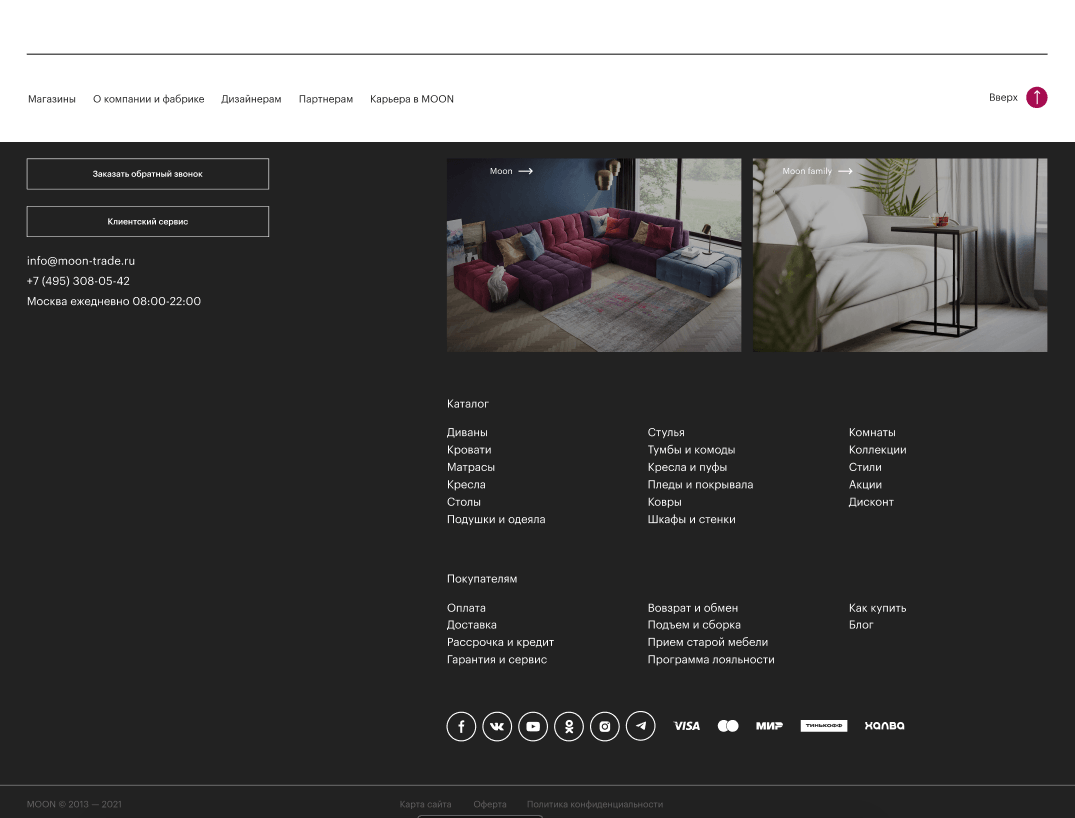The image size is (1075, 818).
Task: Click the Instagram icon in footer
Action: (605, 727)
